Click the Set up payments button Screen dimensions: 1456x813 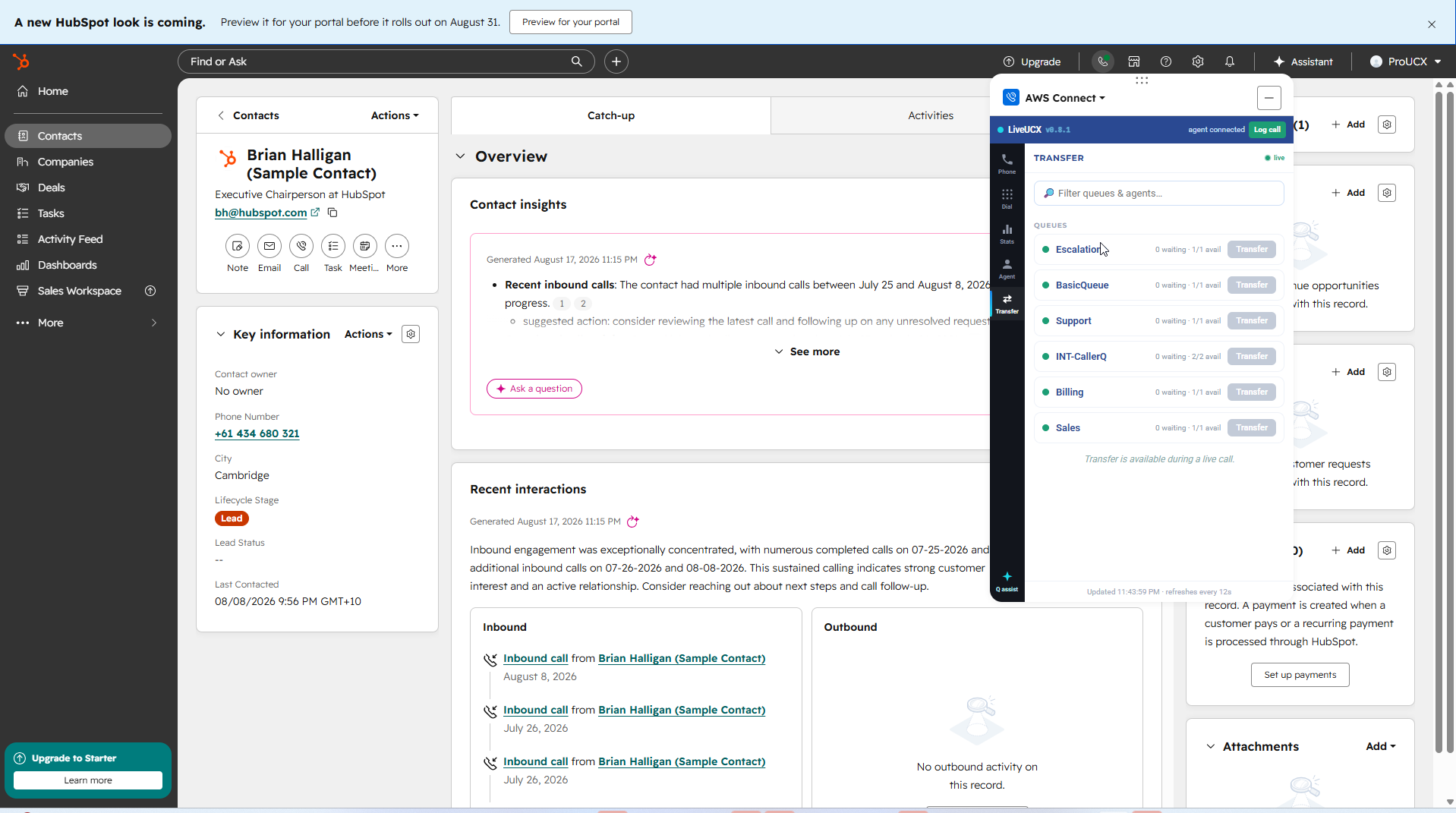pos(1300,675)
